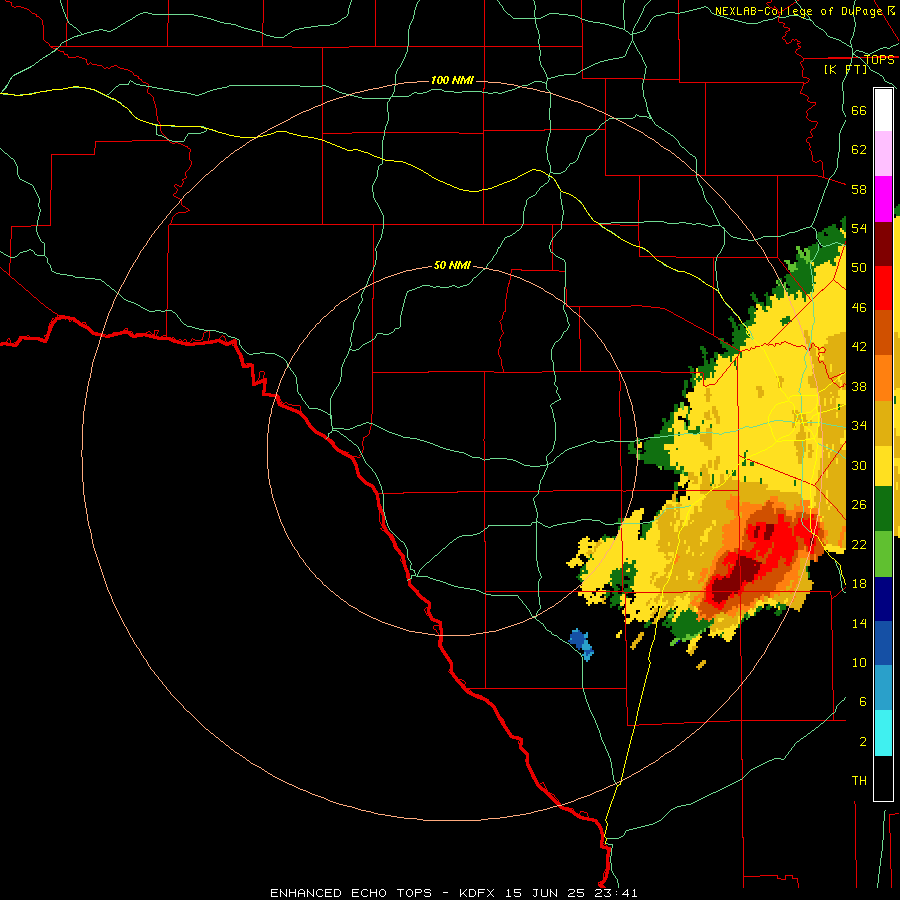Click the "KDFX" radar site identifier

tap(476, 893)
